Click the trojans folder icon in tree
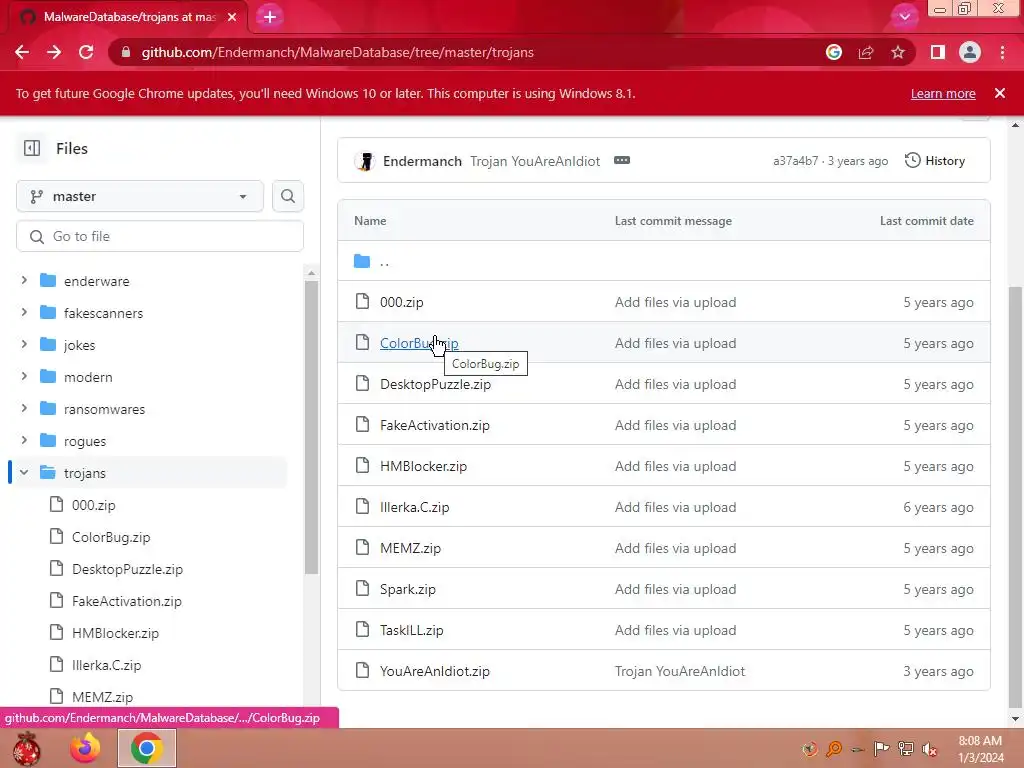The image size is (1024, 768). pyautogui.click(x=48, y=473)
